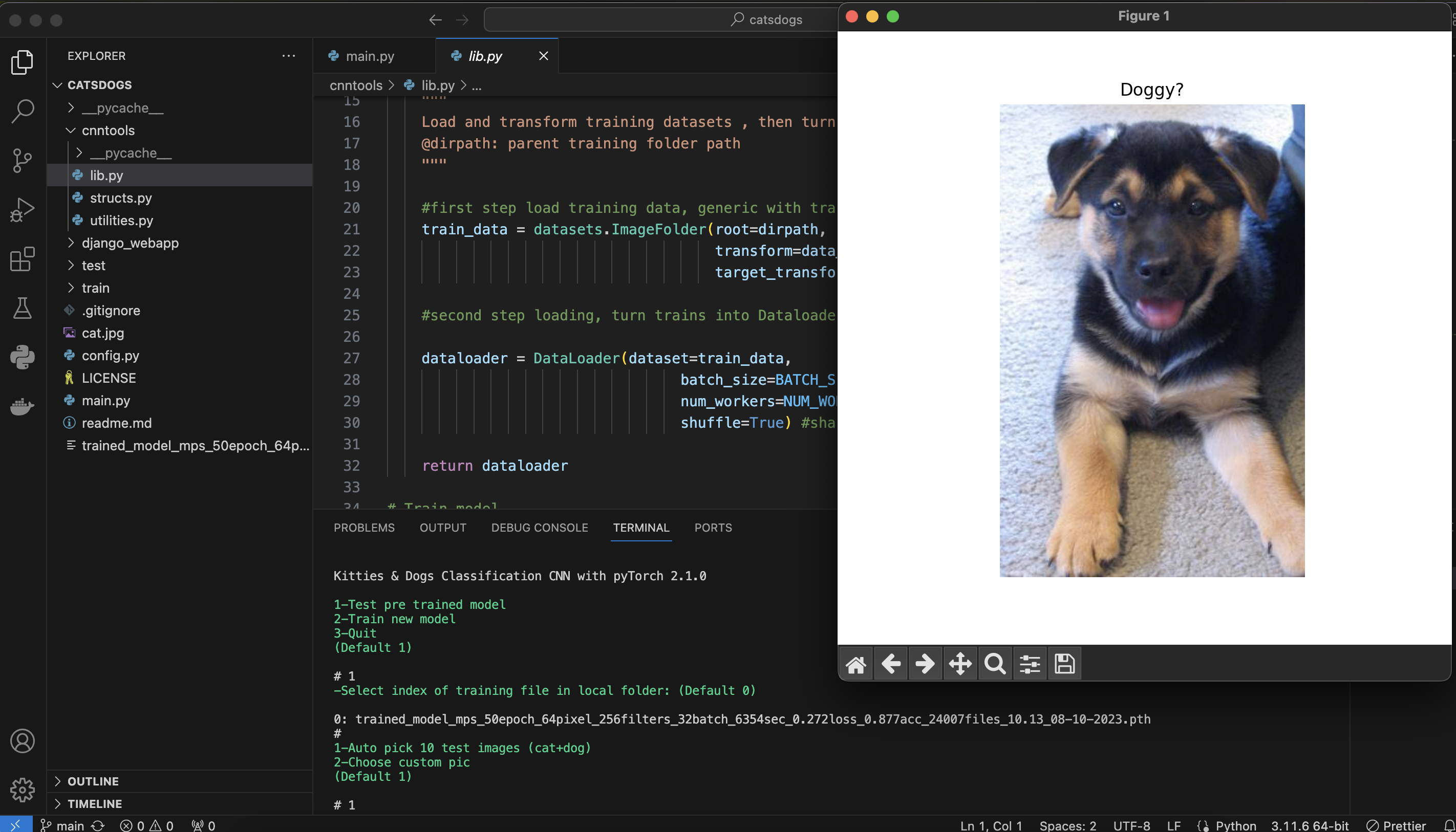
Task: Save the figure with disk icon
Action: [1064, 664]
